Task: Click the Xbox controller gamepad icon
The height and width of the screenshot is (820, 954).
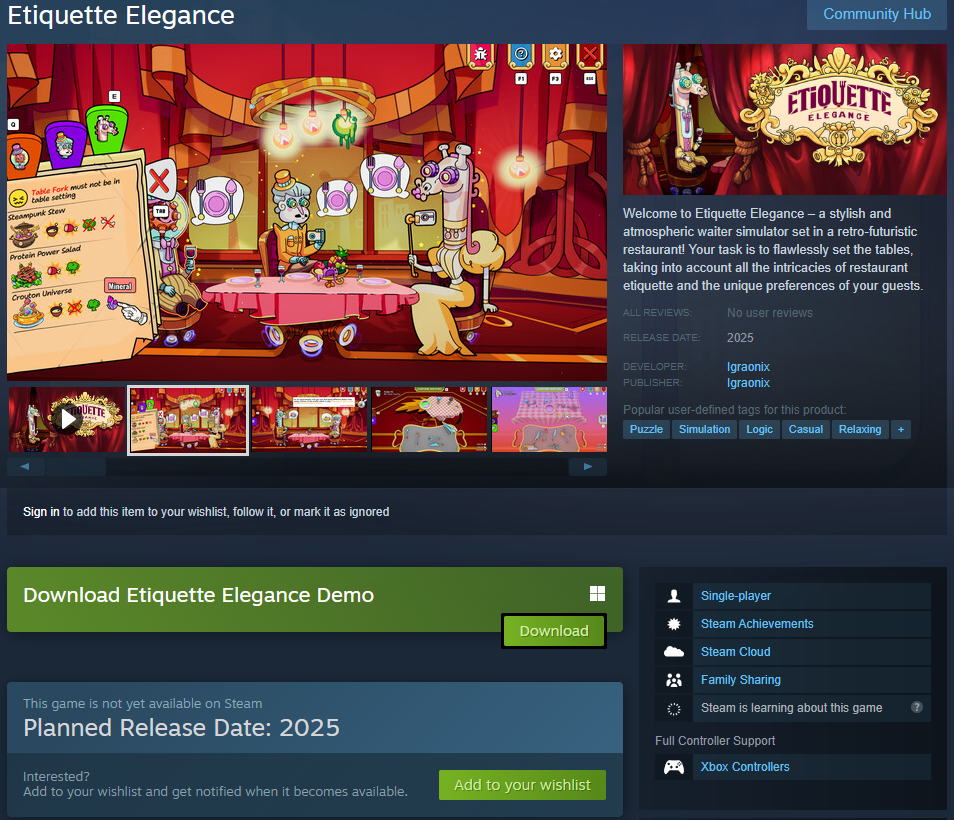Action: coord(674,767)
